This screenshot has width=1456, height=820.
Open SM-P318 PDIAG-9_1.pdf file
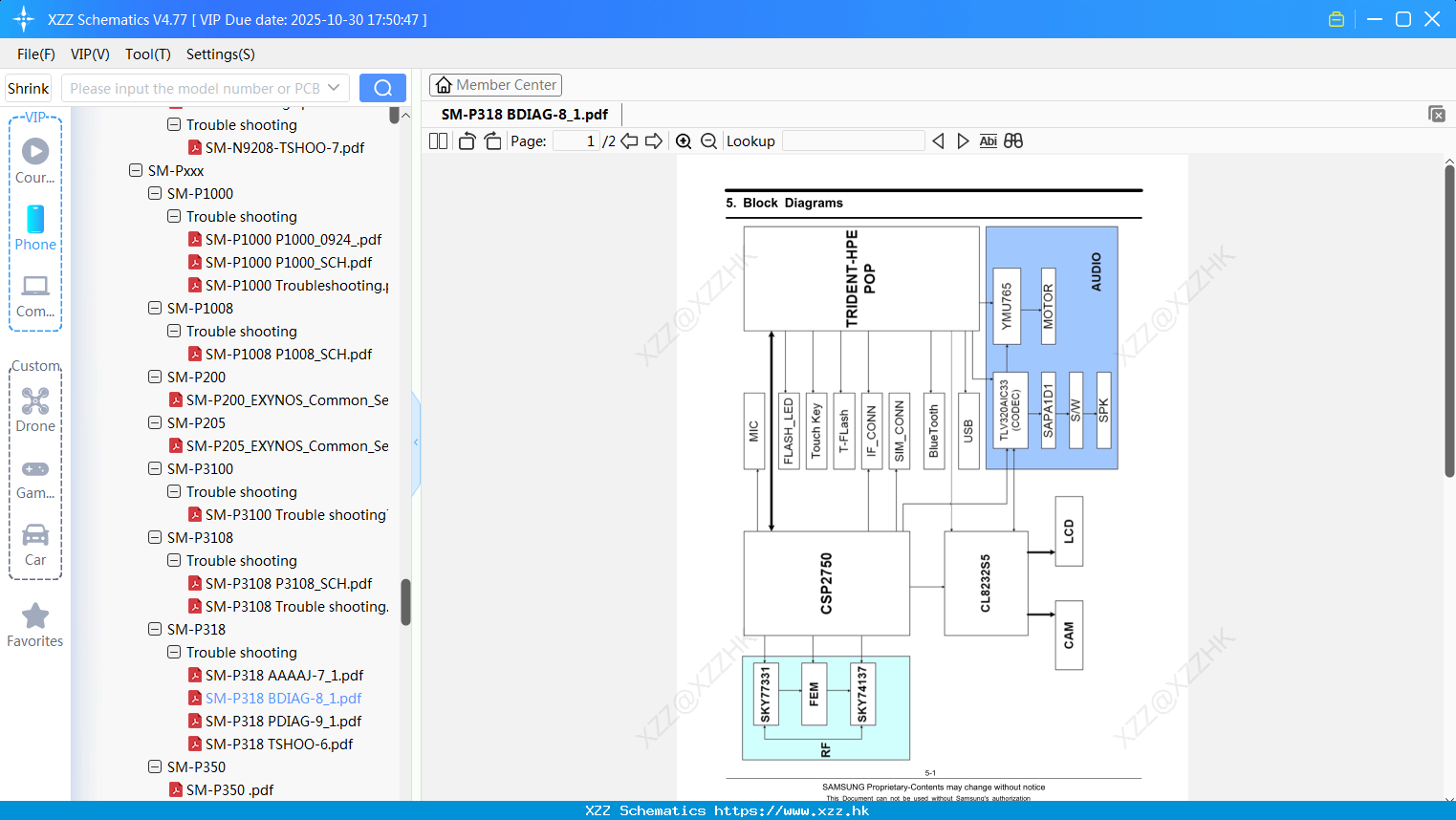coord(283,722)
